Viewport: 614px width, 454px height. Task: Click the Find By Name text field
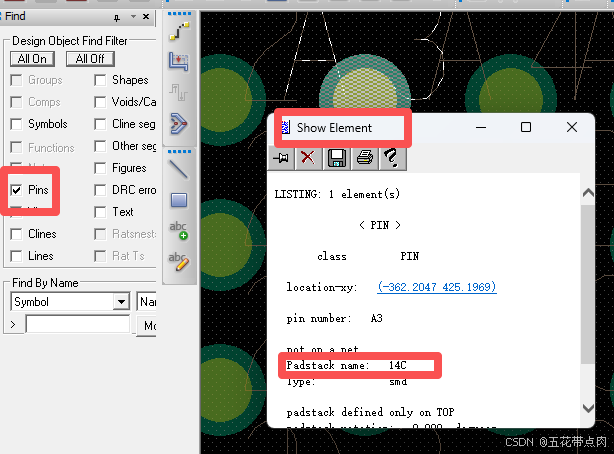tap(78, 324)
